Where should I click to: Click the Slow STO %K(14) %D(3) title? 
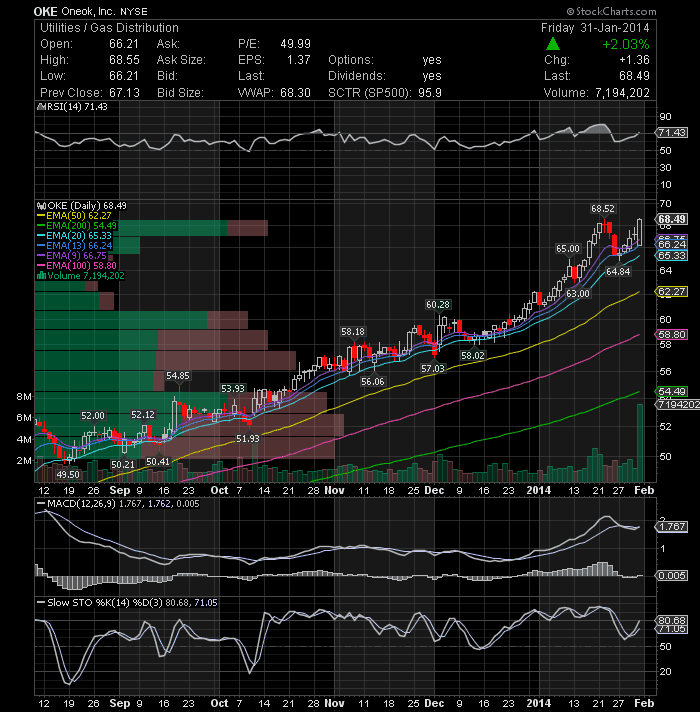tap(105, 603)
